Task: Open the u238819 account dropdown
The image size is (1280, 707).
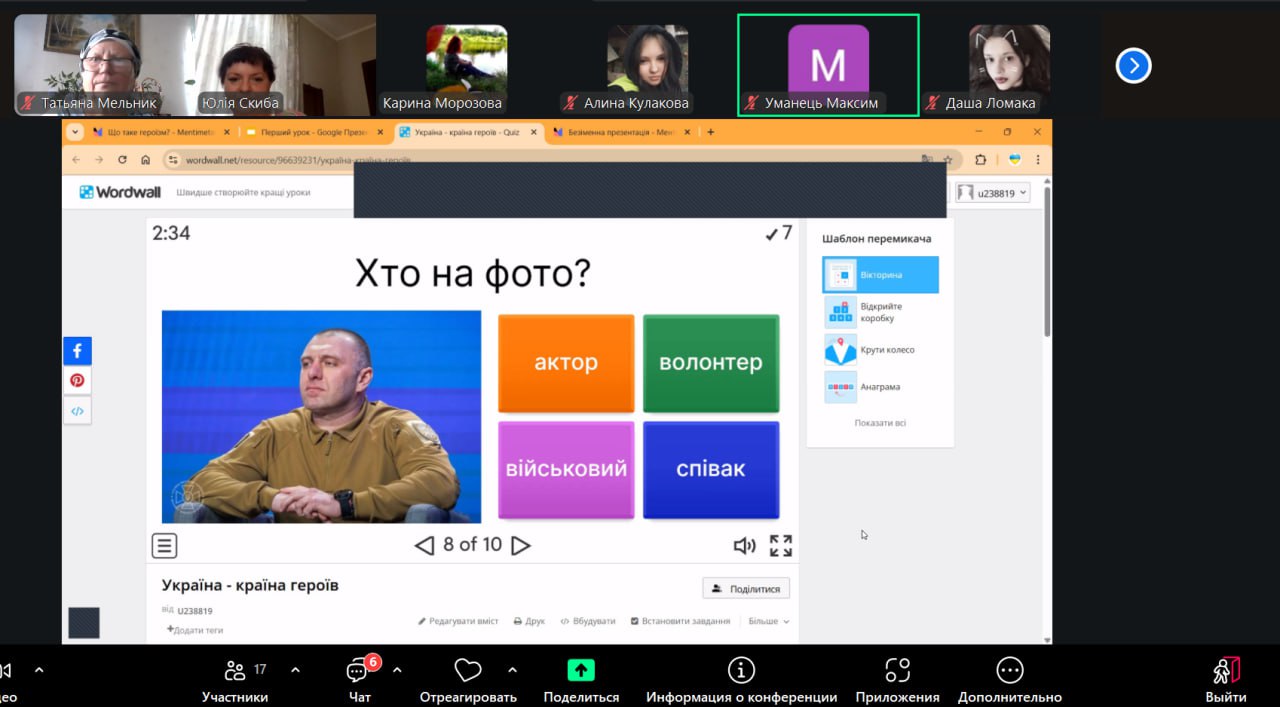Action: (993, 193)
